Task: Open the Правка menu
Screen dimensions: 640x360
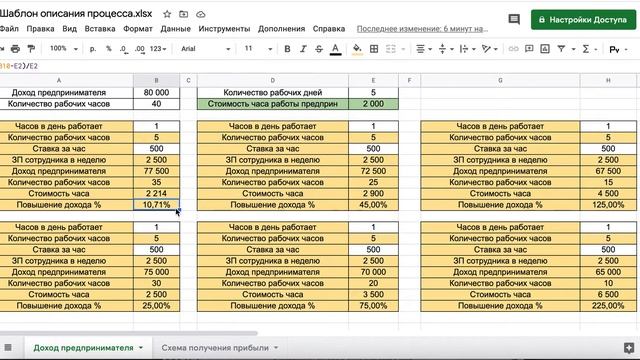Action: [40, 29]
